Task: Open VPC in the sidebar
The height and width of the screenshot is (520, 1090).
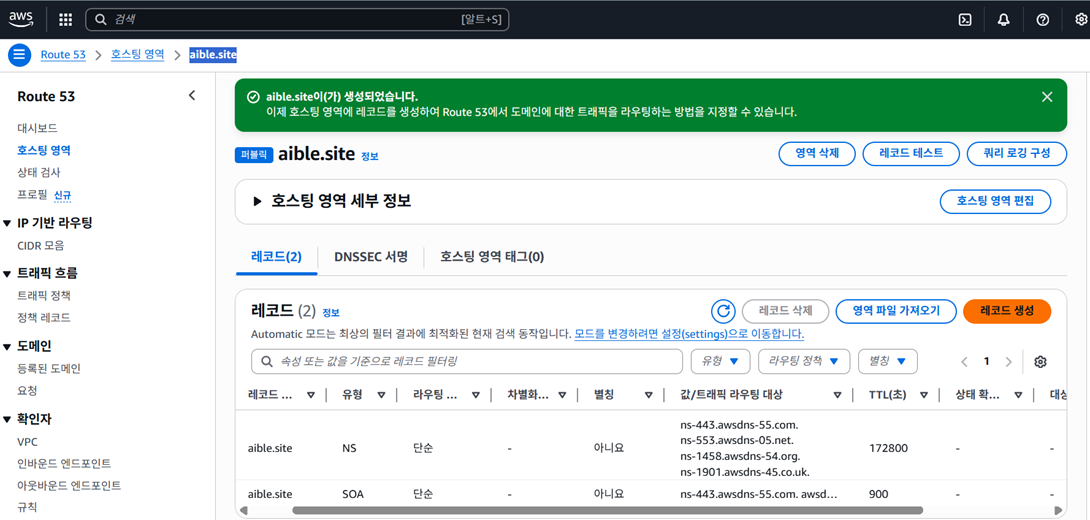Action: click(27, 442)
